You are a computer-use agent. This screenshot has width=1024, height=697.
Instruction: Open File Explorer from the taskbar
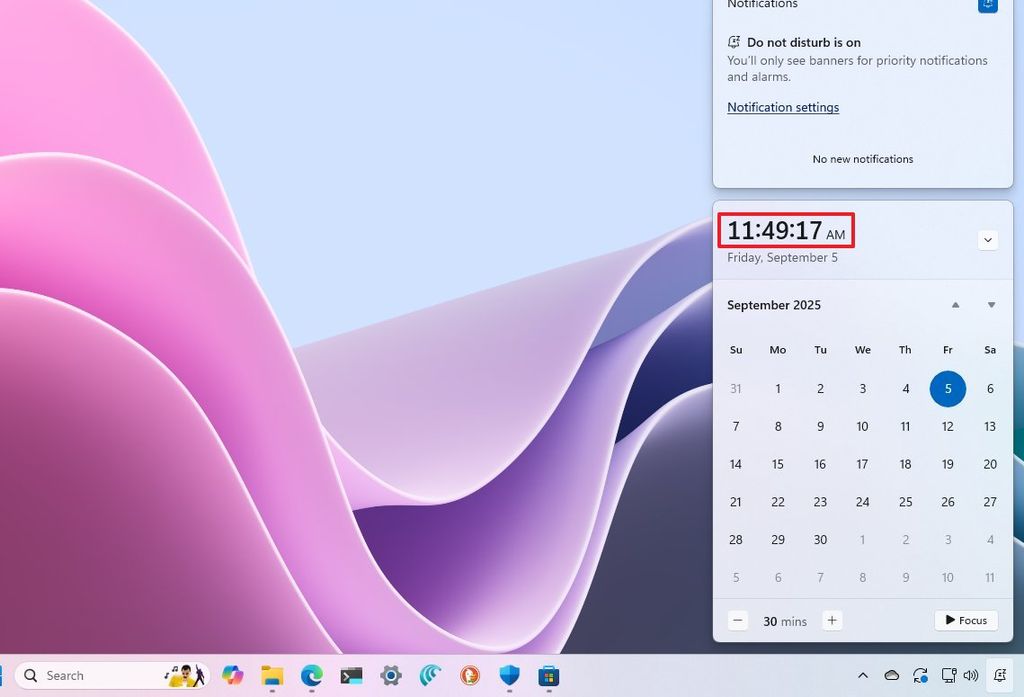tap(271, 675)
